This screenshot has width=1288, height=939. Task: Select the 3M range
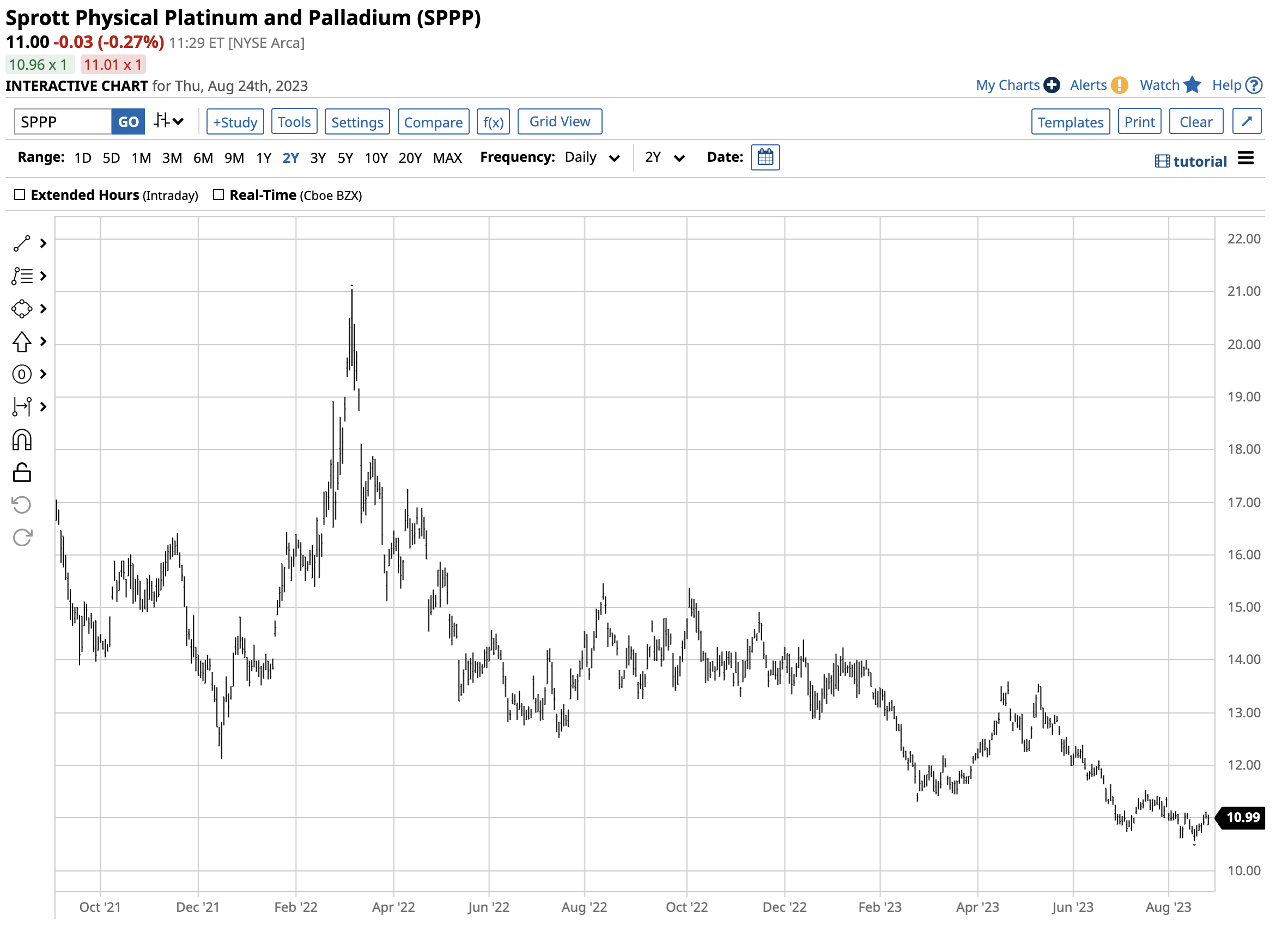(172, 158)
